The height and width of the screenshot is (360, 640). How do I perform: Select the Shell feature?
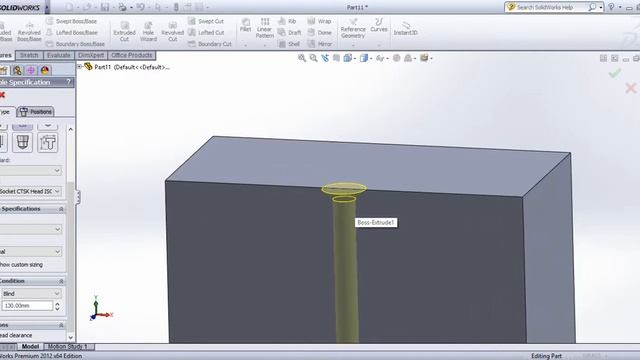pos(289,44)
